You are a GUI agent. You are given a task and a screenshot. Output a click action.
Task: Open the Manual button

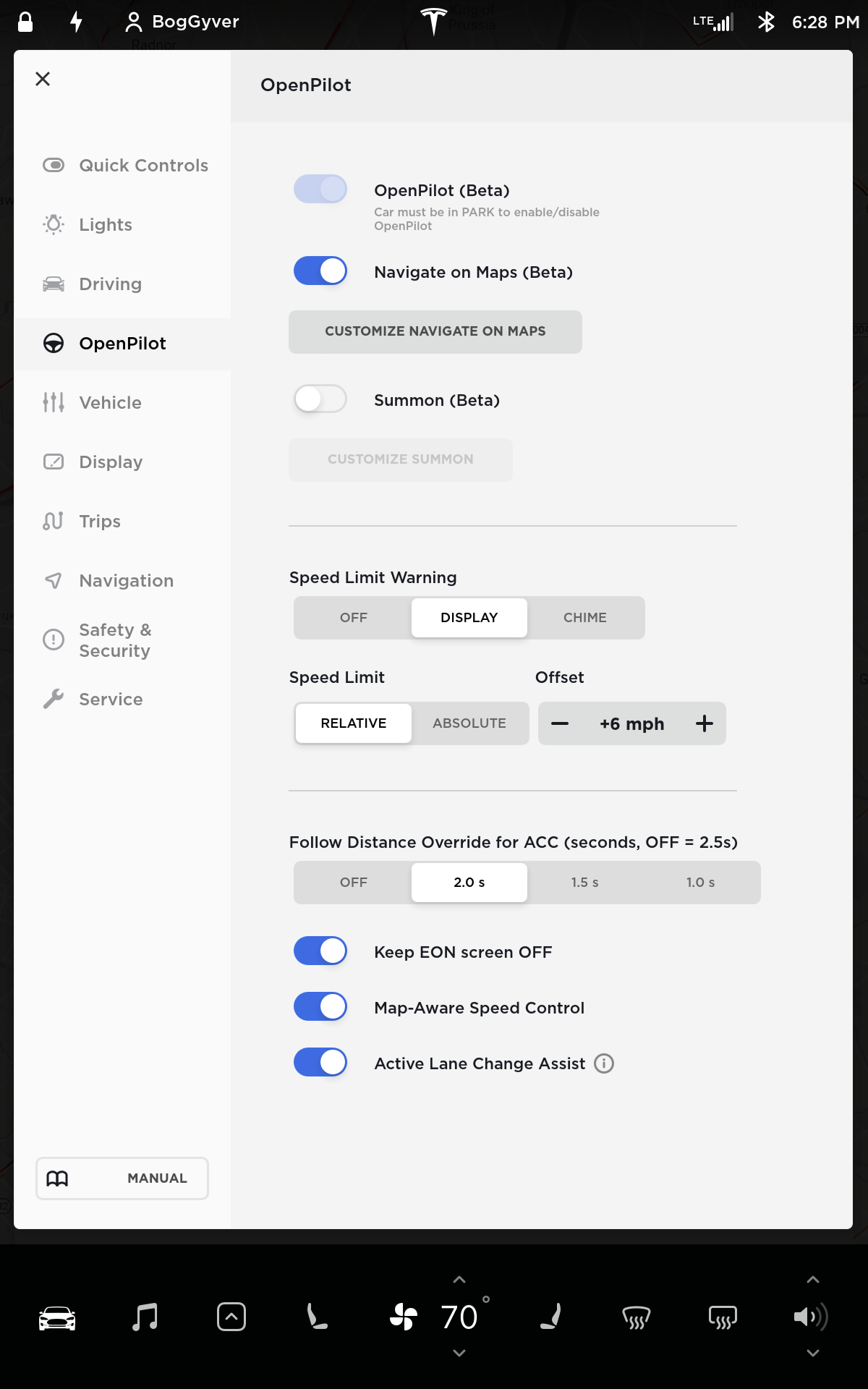coord(122,1178)
